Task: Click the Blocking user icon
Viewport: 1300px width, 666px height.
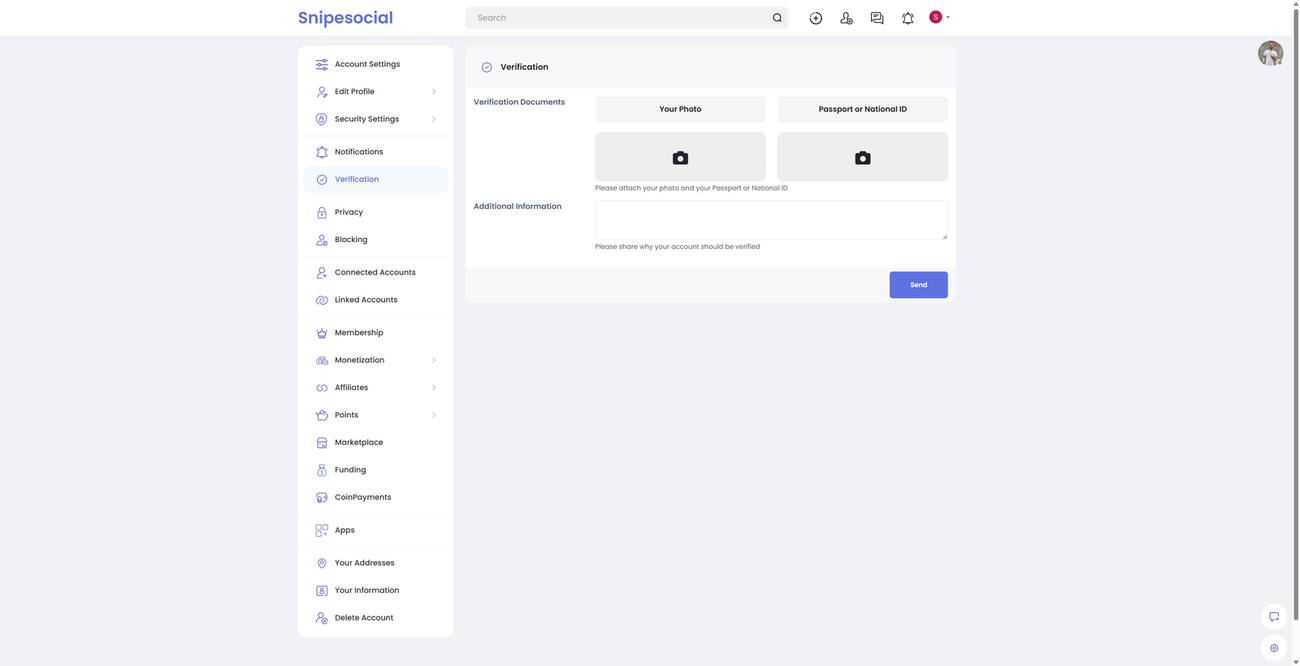Action: tap(322, 240)
